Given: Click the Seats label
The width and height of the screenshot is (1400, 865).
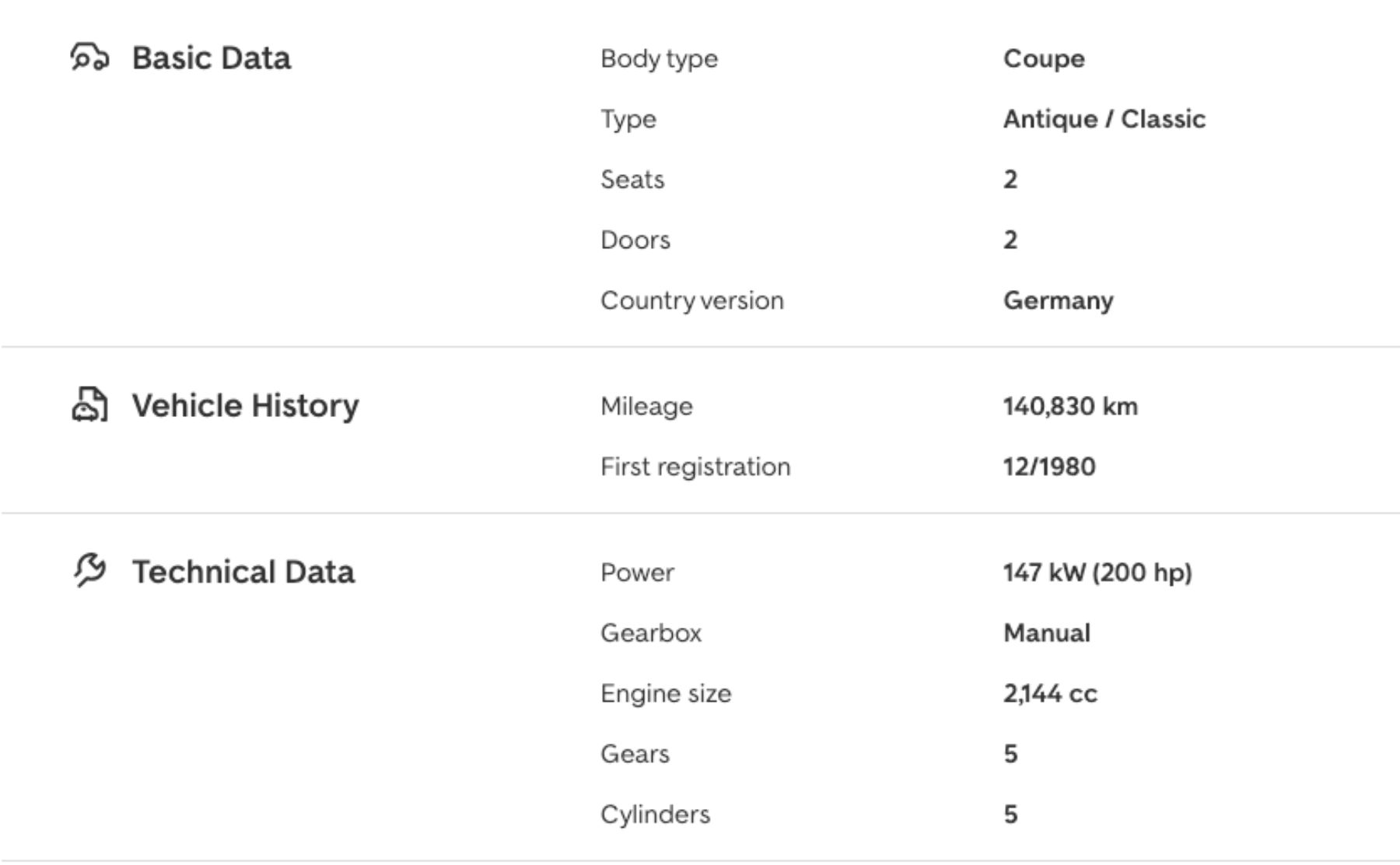Looking at the screenshot, I should [632, 180].
